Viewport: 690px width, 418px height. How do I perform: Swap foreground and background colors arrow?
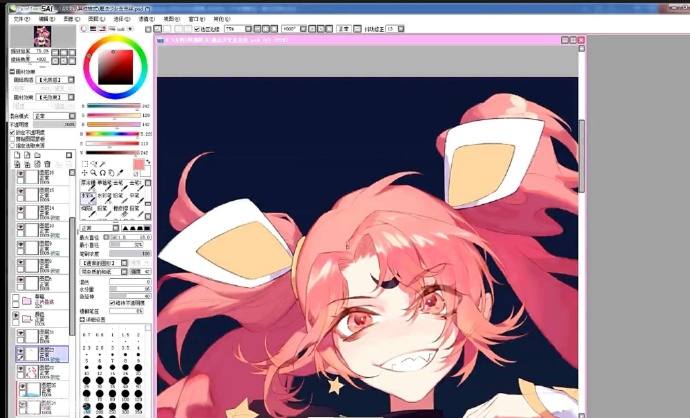click(x=148, y=161)
